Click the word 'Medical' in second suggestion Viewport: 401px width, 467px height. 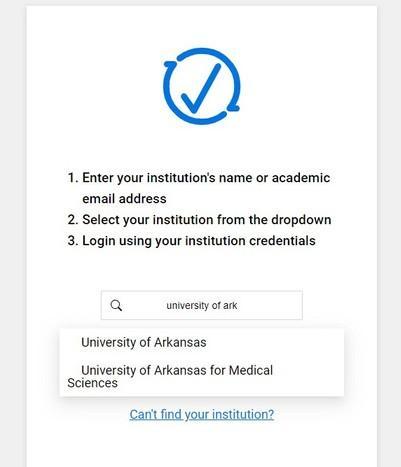[251, 370]
